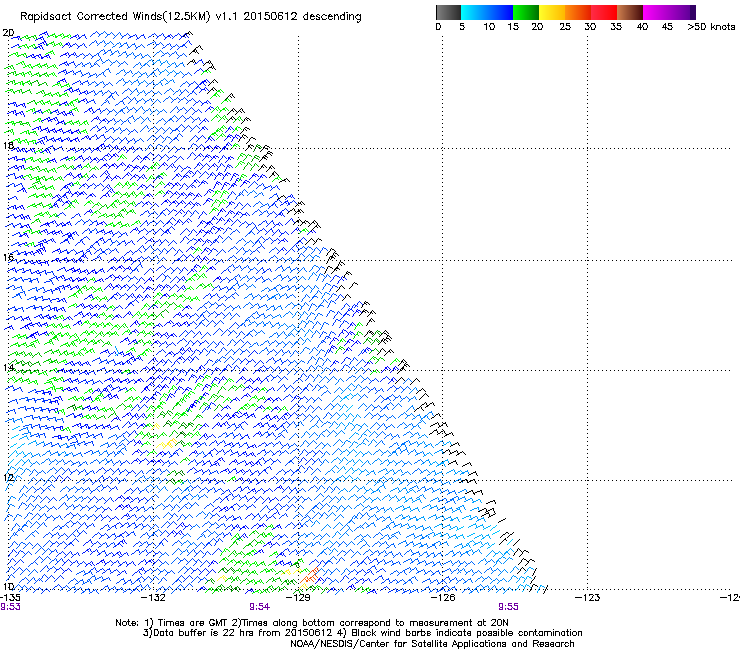Click the latitude label '14' on the left axis

[x=8, y=367]
